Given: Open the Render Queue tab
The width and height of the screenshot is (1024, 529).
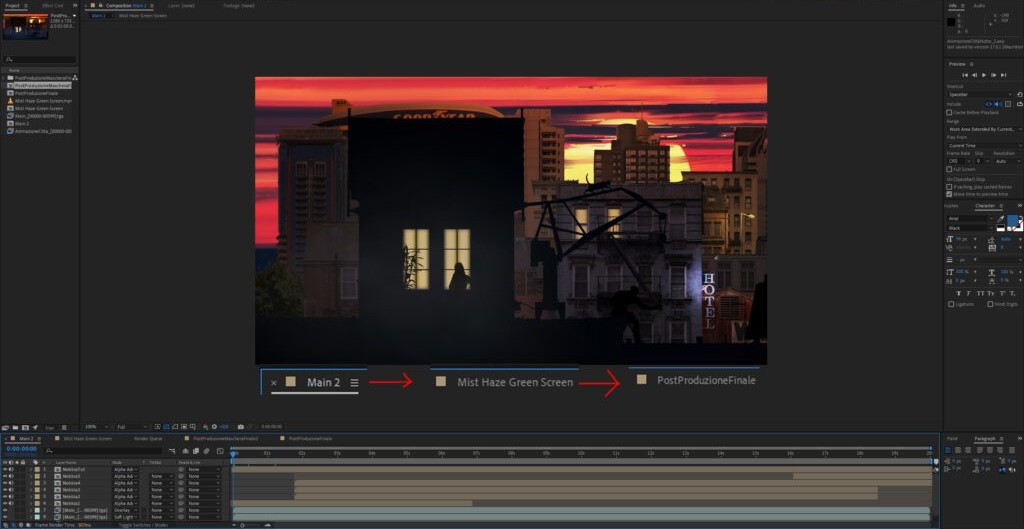Looking at the screenshot, I should click(x=148, y=438).
